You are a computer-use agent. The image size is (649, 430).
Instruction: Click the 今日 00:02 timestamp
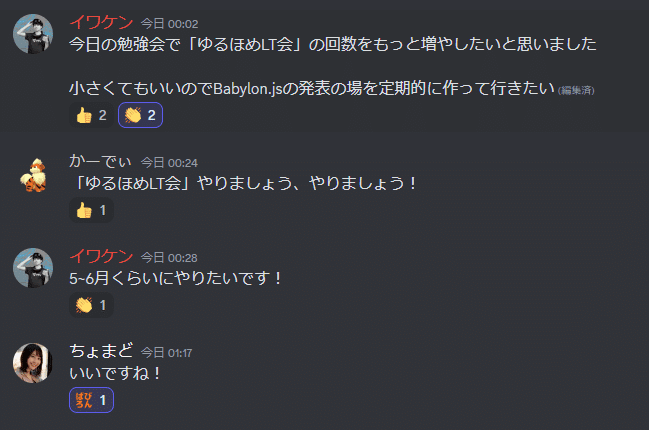coord(169,24)
